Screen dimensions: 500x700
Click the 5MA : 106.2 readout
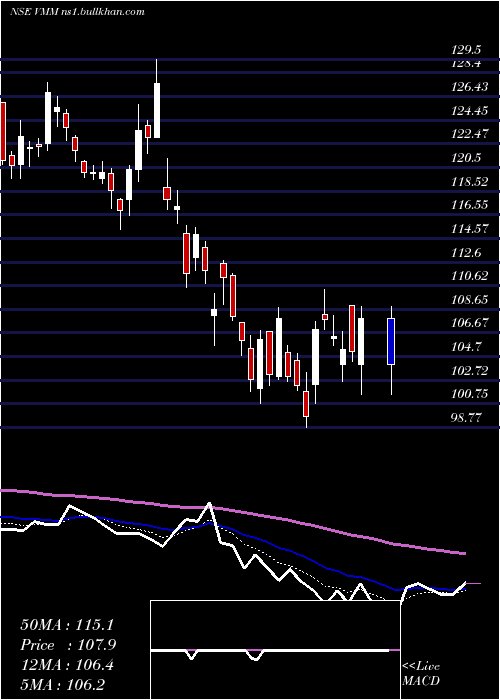(63, 685)
